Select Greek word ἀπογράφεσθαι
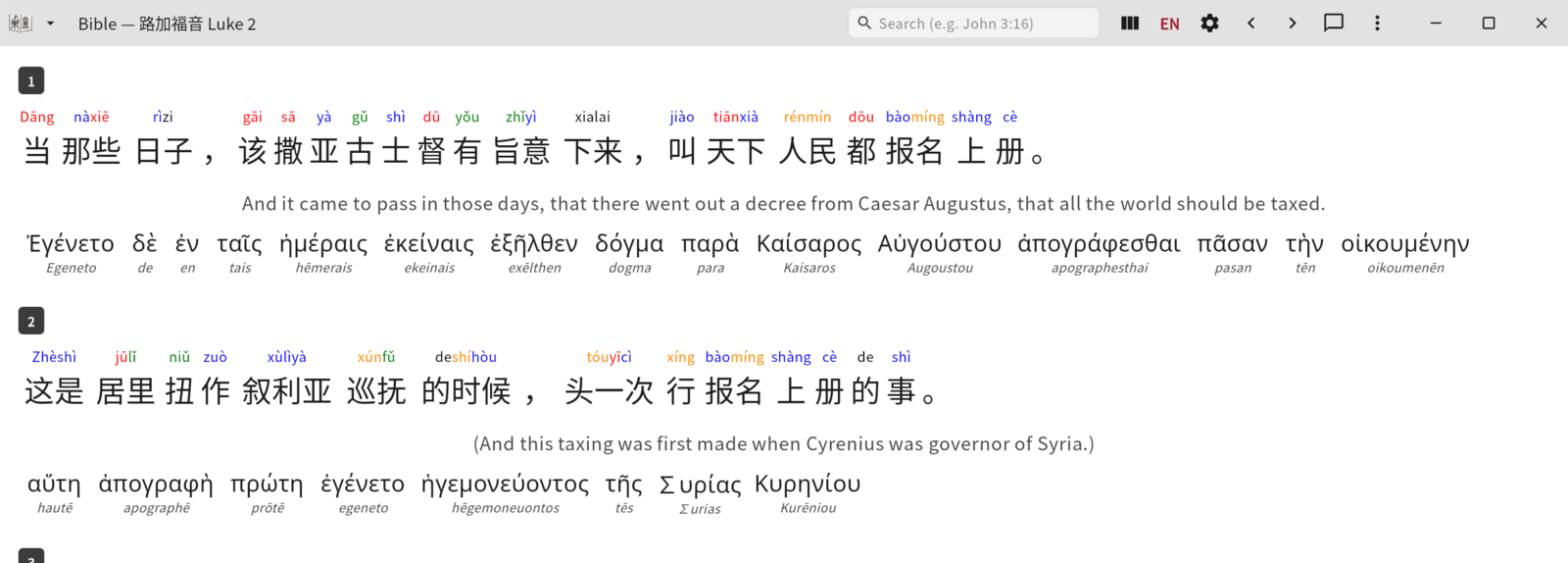This screenshot has height=563, width=1568. [1100, 244]
